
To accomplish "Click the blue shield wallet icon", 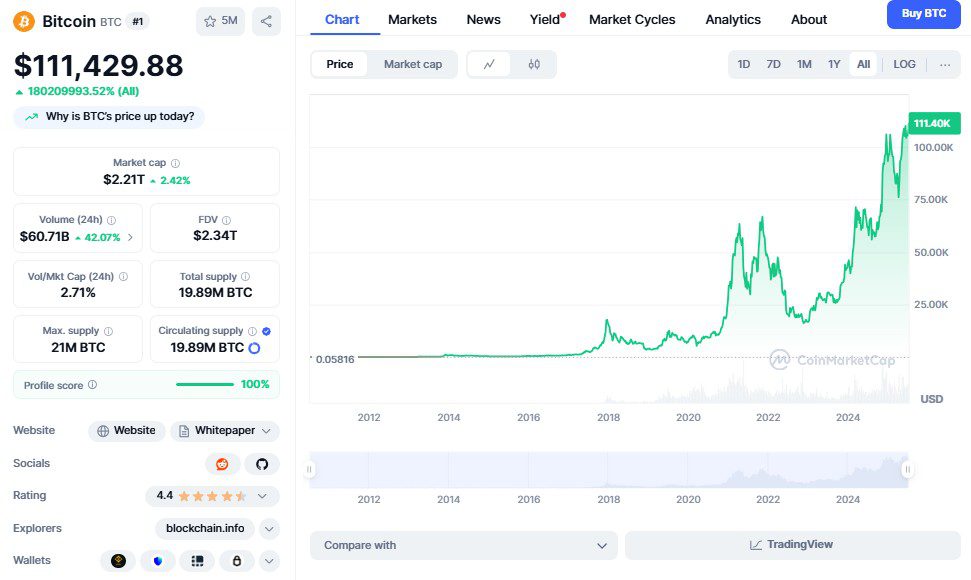I will click(x=157, y=561).
